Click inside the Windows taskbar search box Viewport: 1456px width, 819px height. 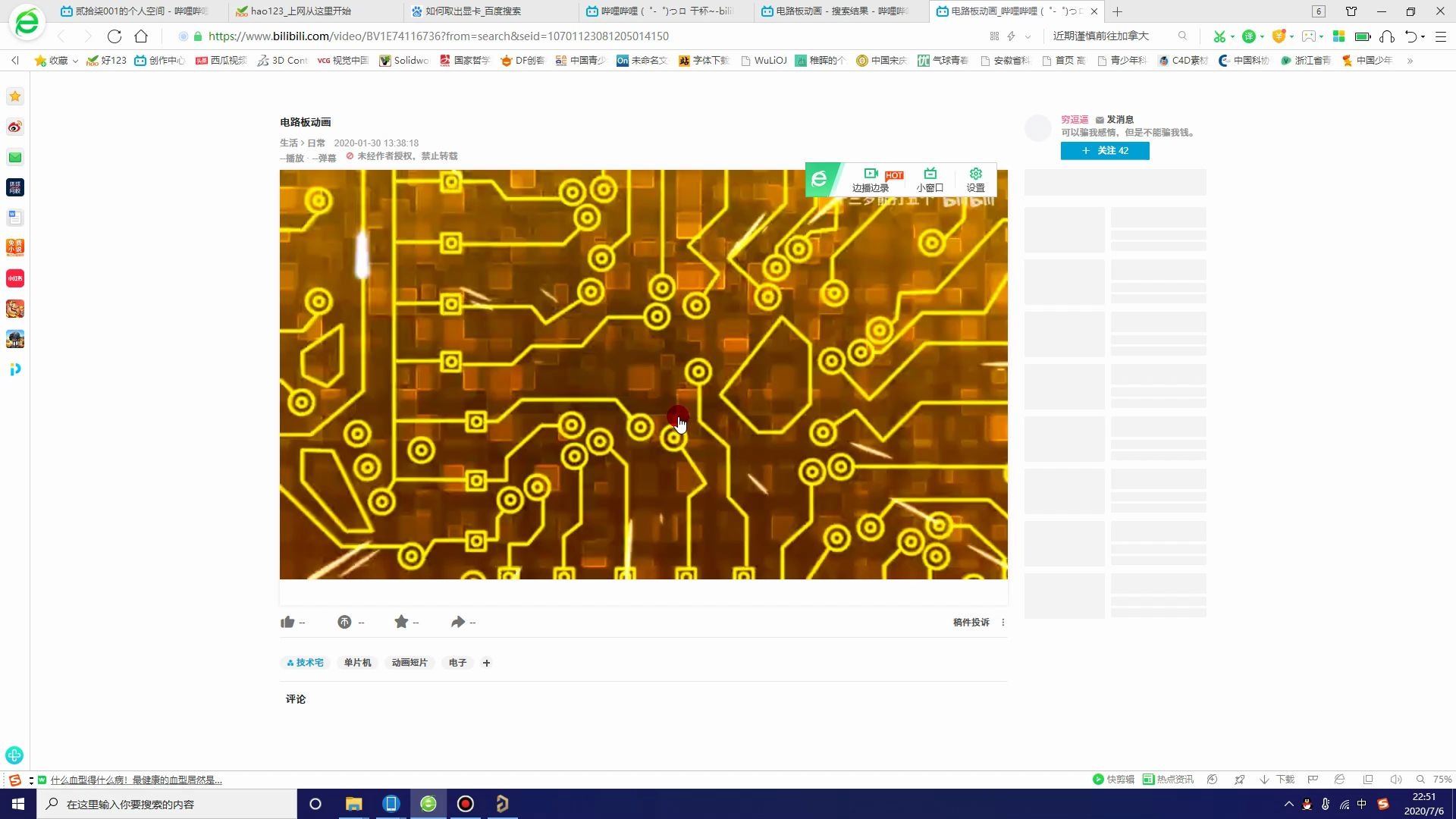click(167, 804)
